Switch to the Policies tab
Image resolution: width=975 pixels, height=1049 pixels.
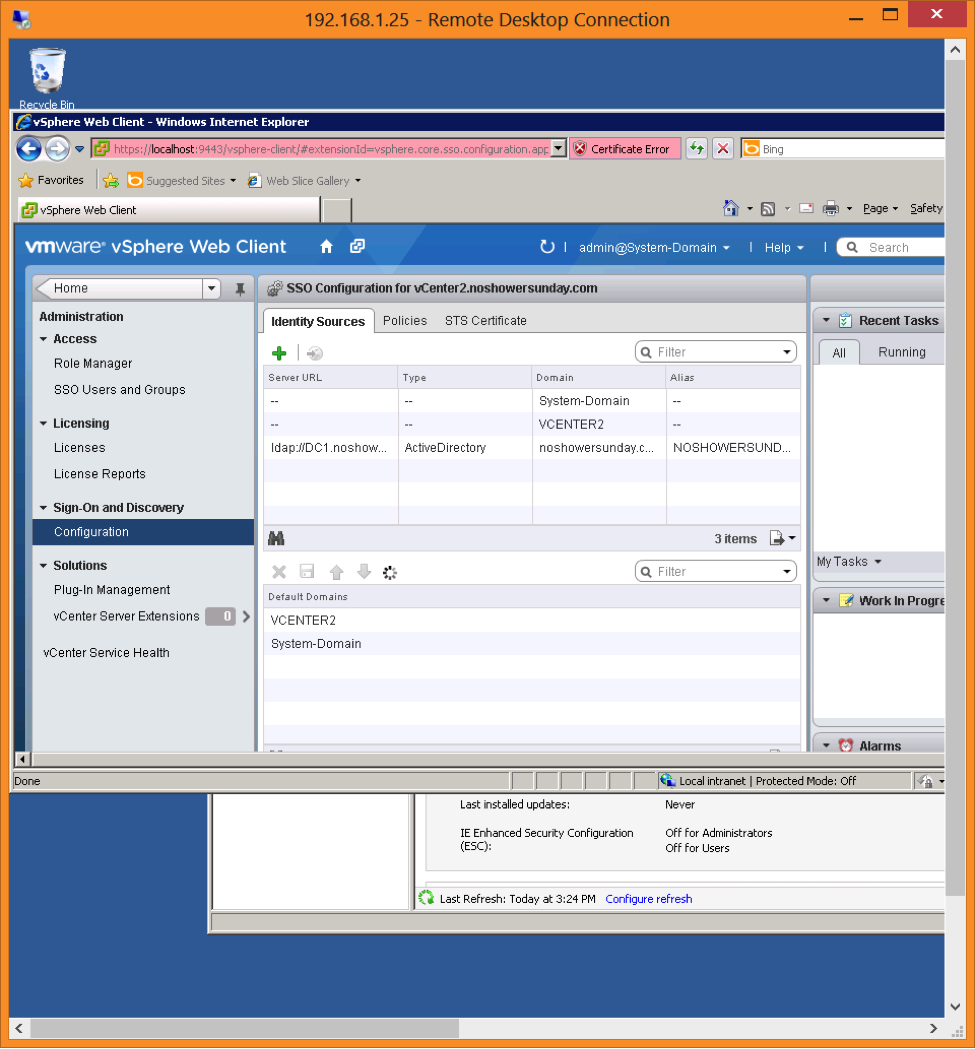[405, 320]
